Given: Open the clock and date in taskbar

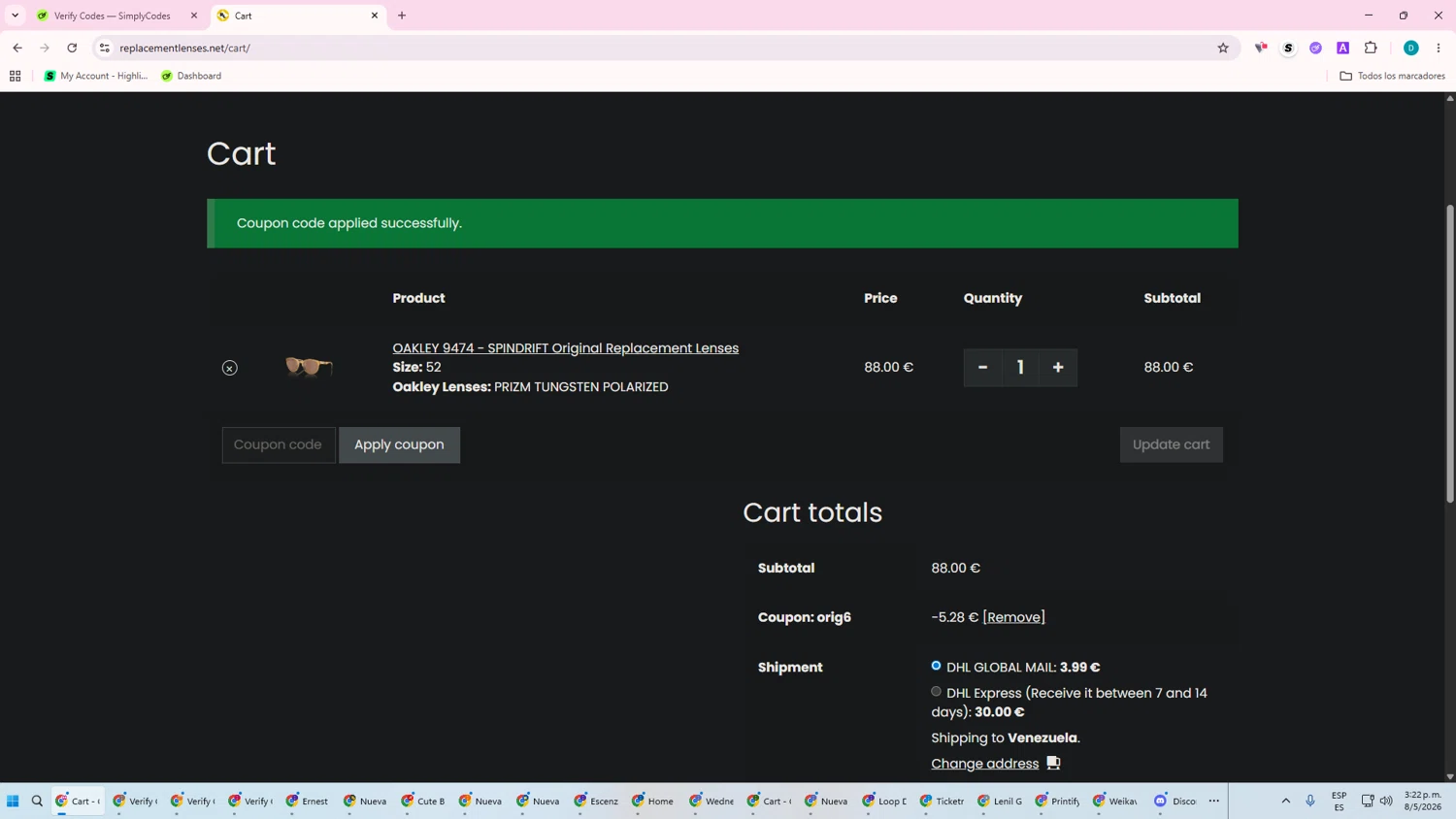Looking at the screenshot, I should [x=1423, y=801].
